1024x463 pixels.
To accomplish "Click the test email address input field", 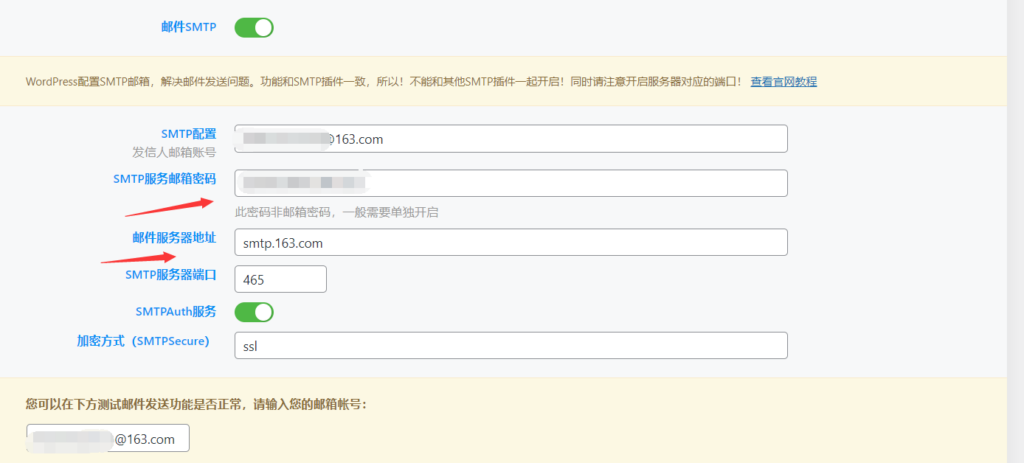I will point(108,438).
